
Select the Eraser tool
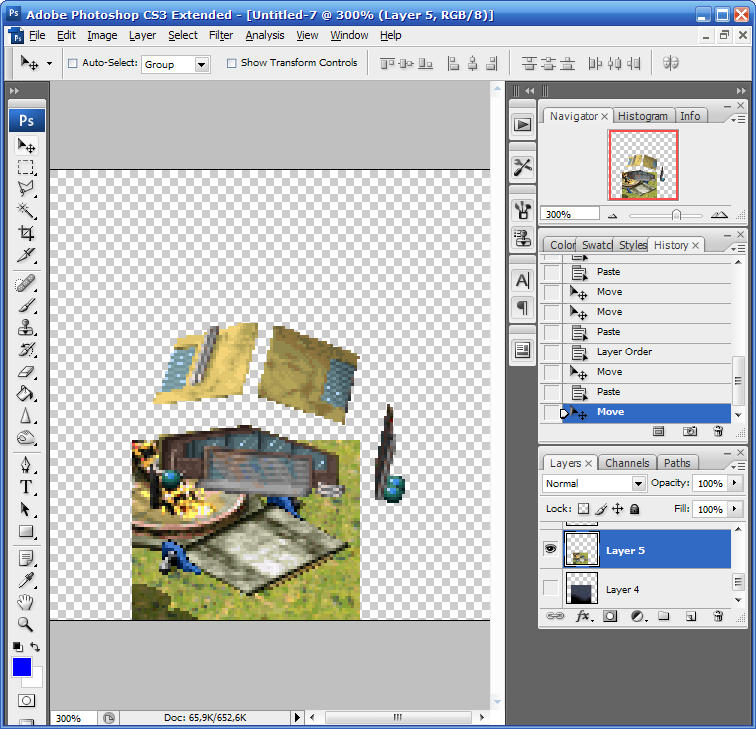(26, 372)
